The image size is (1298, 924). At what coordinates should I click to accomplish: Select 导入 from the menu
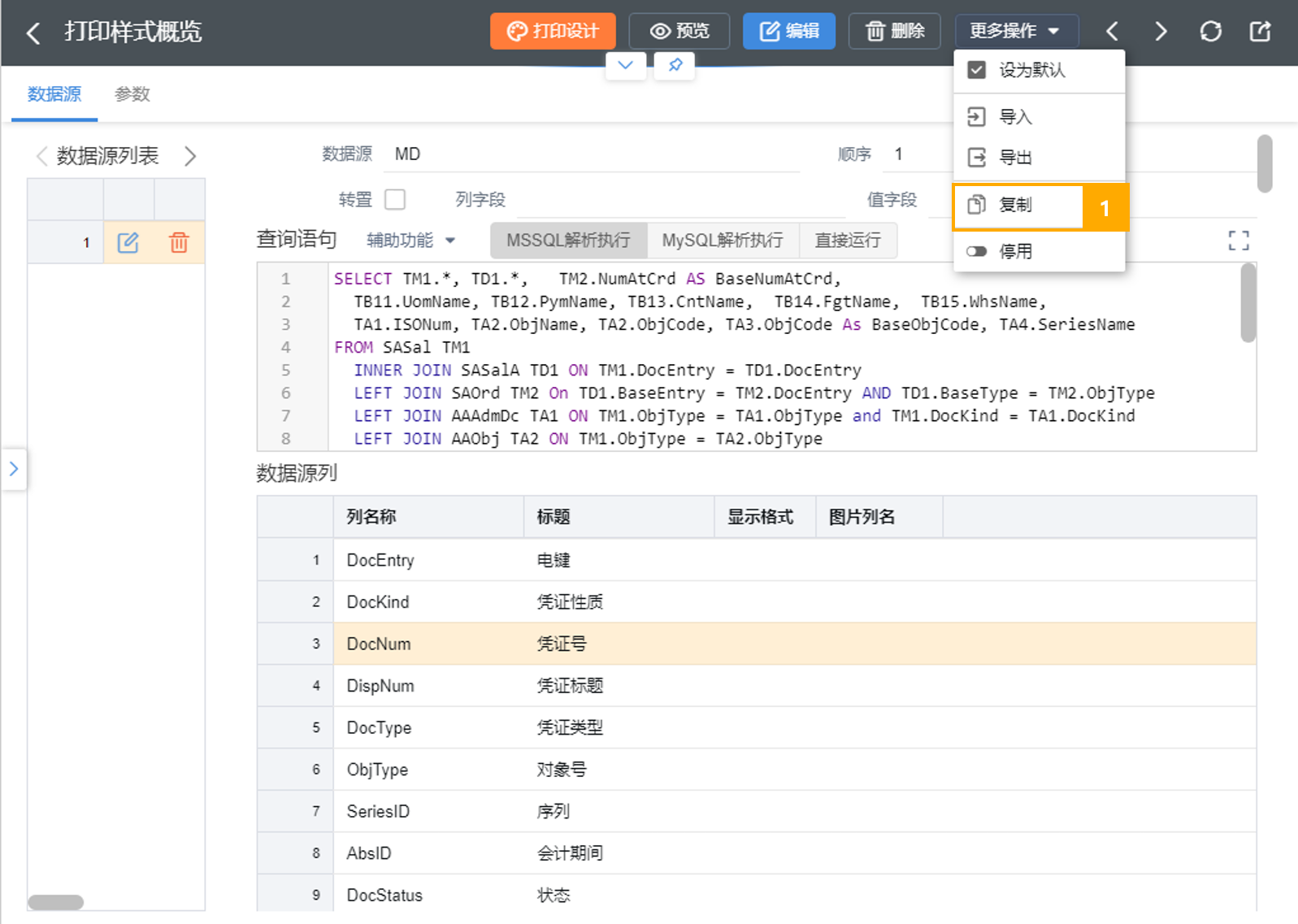(x=1039, y=117)
